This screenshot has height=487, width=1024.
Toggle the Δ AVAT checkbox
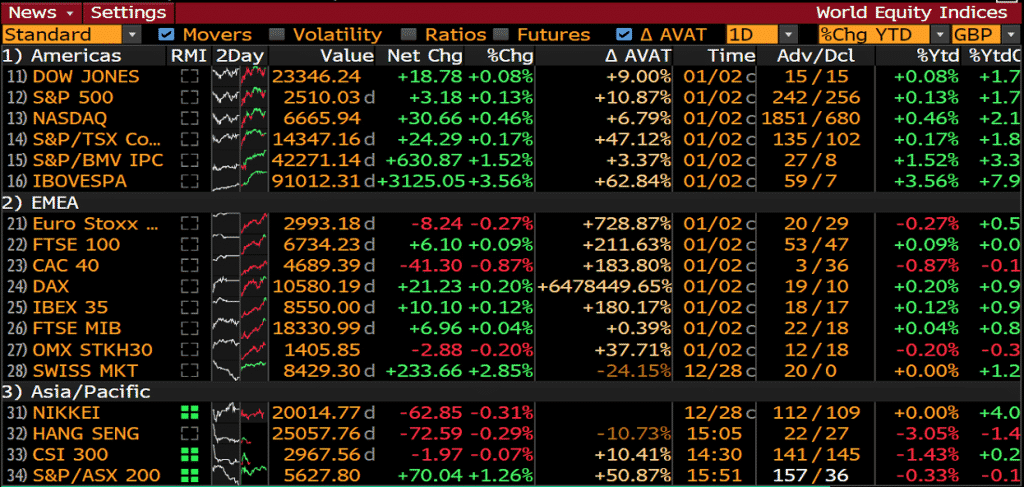(624, 34)
